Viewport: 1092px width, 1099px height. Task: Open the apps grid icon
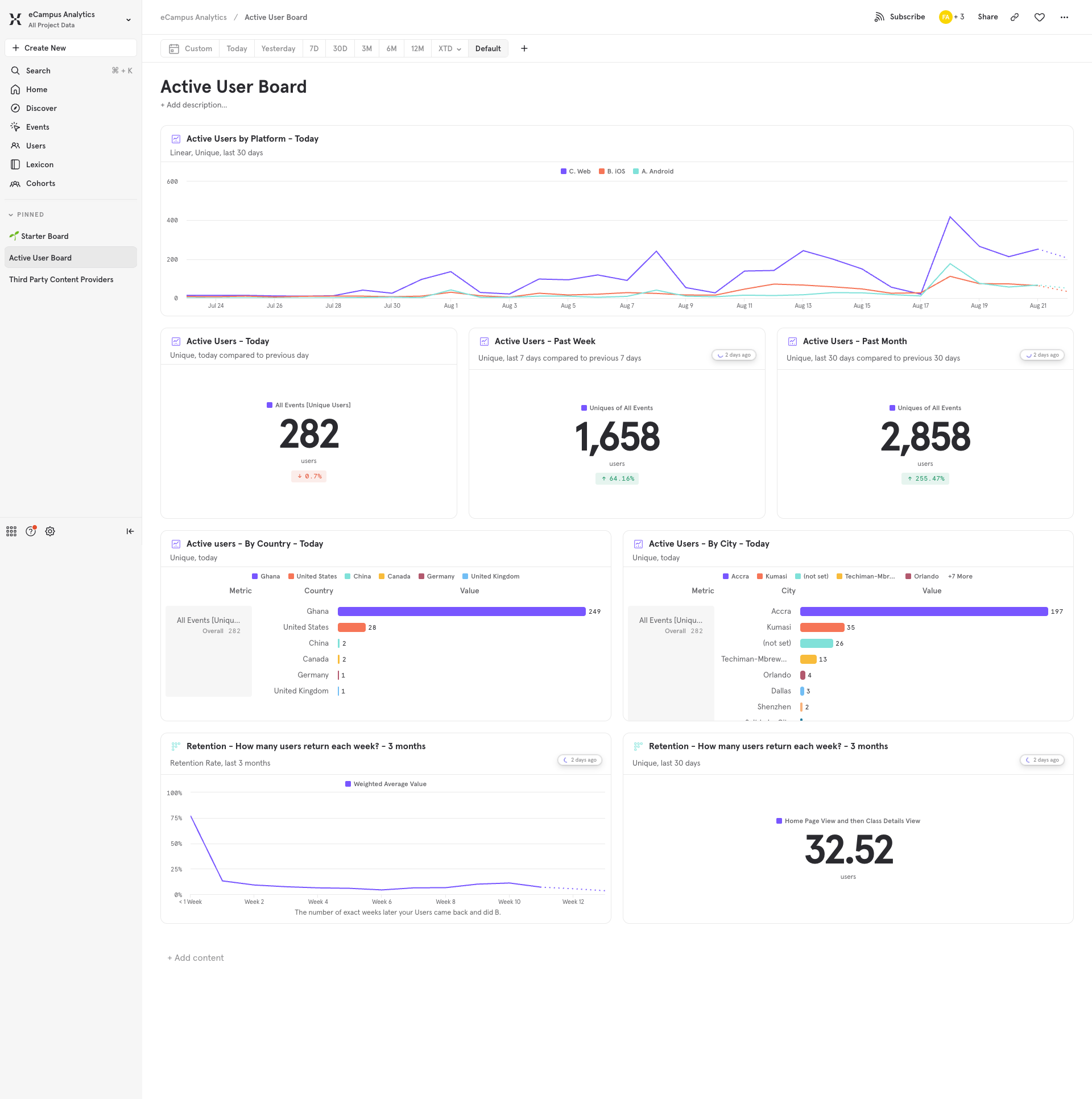point(11,531)
